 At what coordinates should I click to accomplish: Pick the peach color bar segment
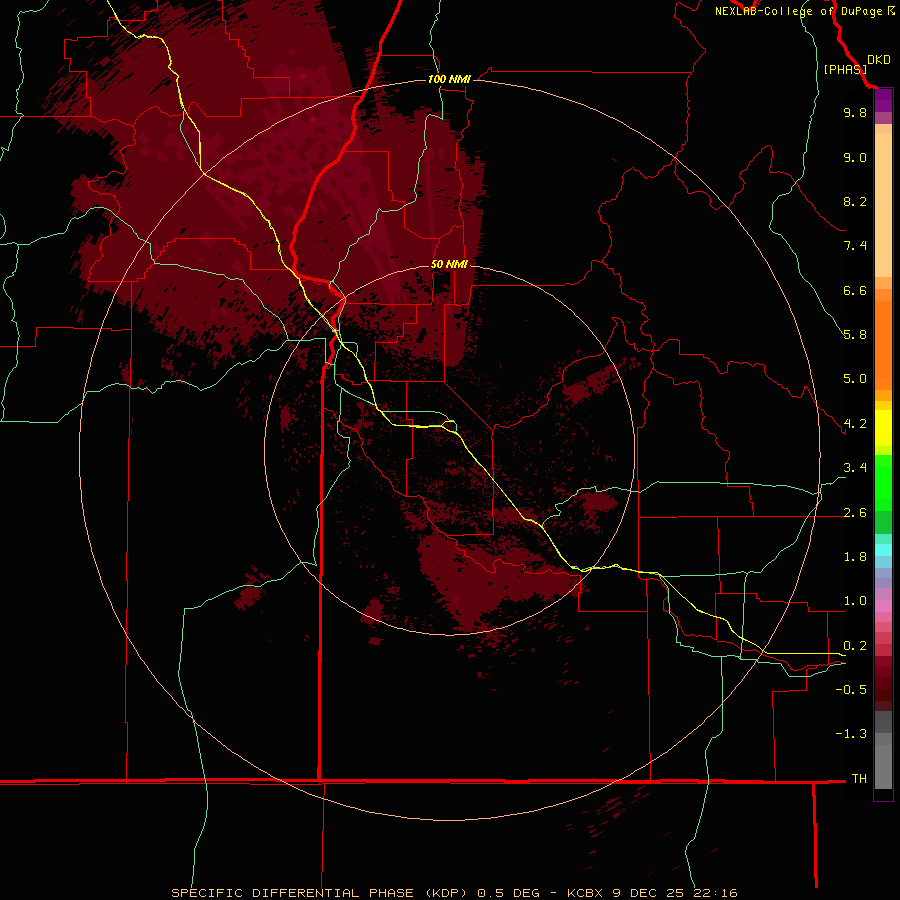[883, 205]
